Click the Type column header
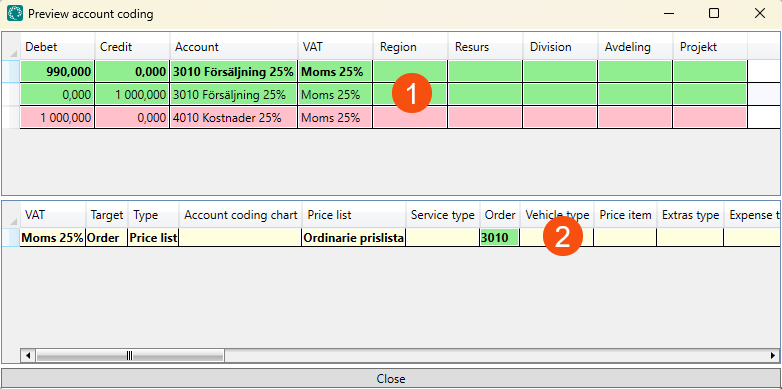The height and width of the screenshot is (389, 782). 153,215
